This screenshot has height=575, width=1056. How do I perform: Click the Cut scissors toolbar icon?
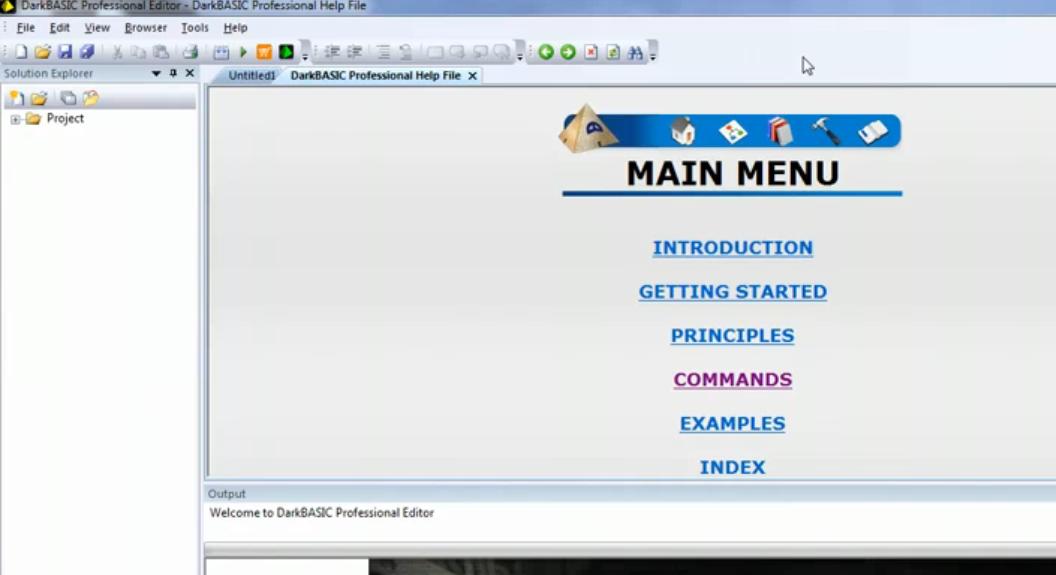117,52
